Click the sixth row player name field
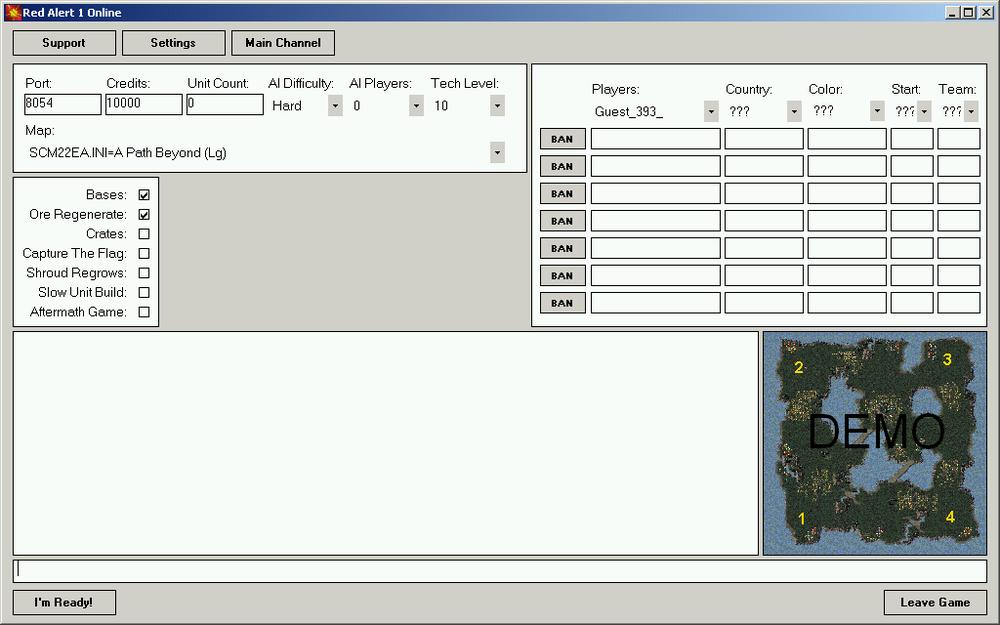The height and width of the screenshot is (625, 1000). point(656,276)
